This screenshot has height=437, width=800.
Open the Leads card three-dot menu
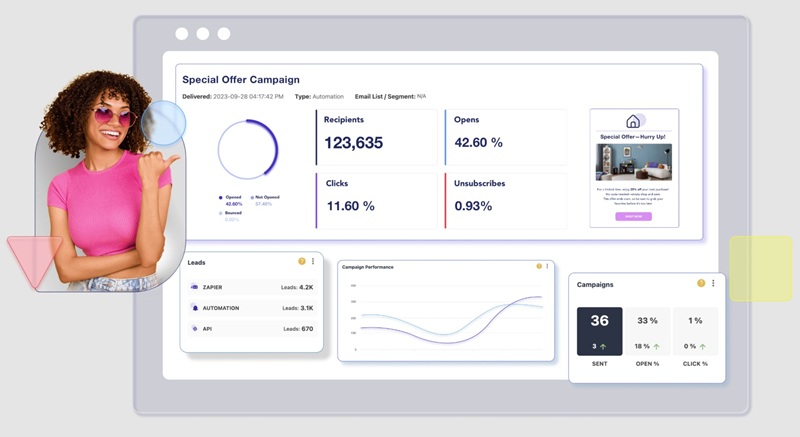313,261
